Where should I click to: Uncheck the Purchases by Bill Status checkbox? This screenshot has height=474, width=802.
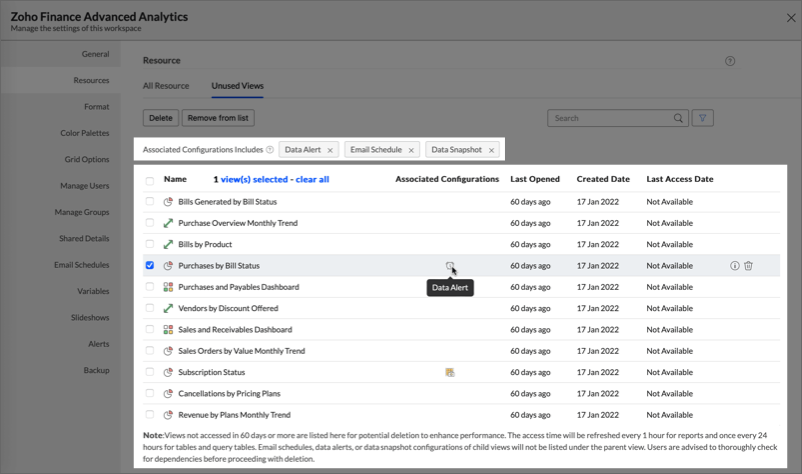pos(149,265)
